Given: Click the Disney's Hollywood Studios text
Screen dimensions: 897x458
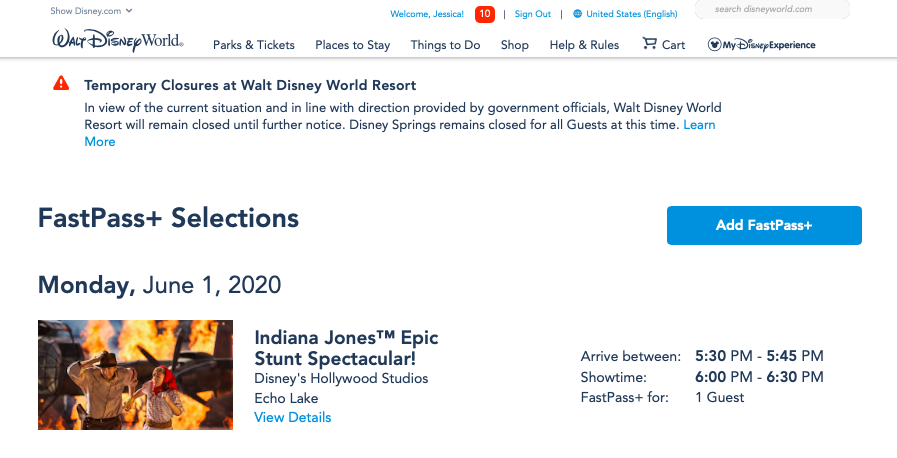Looking at the screenshot, I should point(341,379).
